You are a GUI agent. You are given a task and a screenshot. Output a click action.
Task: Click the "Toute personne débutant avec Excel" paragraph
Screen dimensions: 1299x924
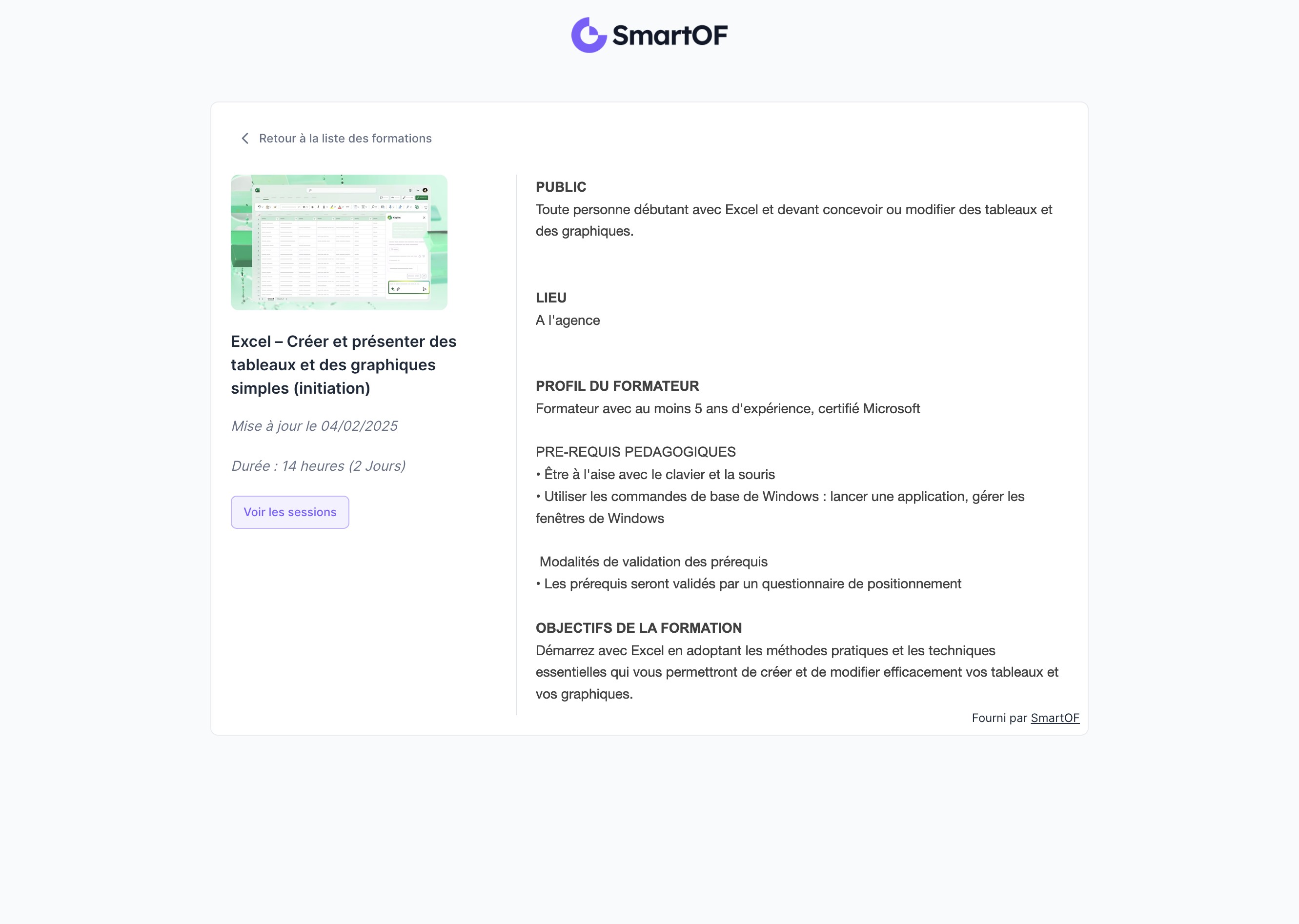pos(793,220)
